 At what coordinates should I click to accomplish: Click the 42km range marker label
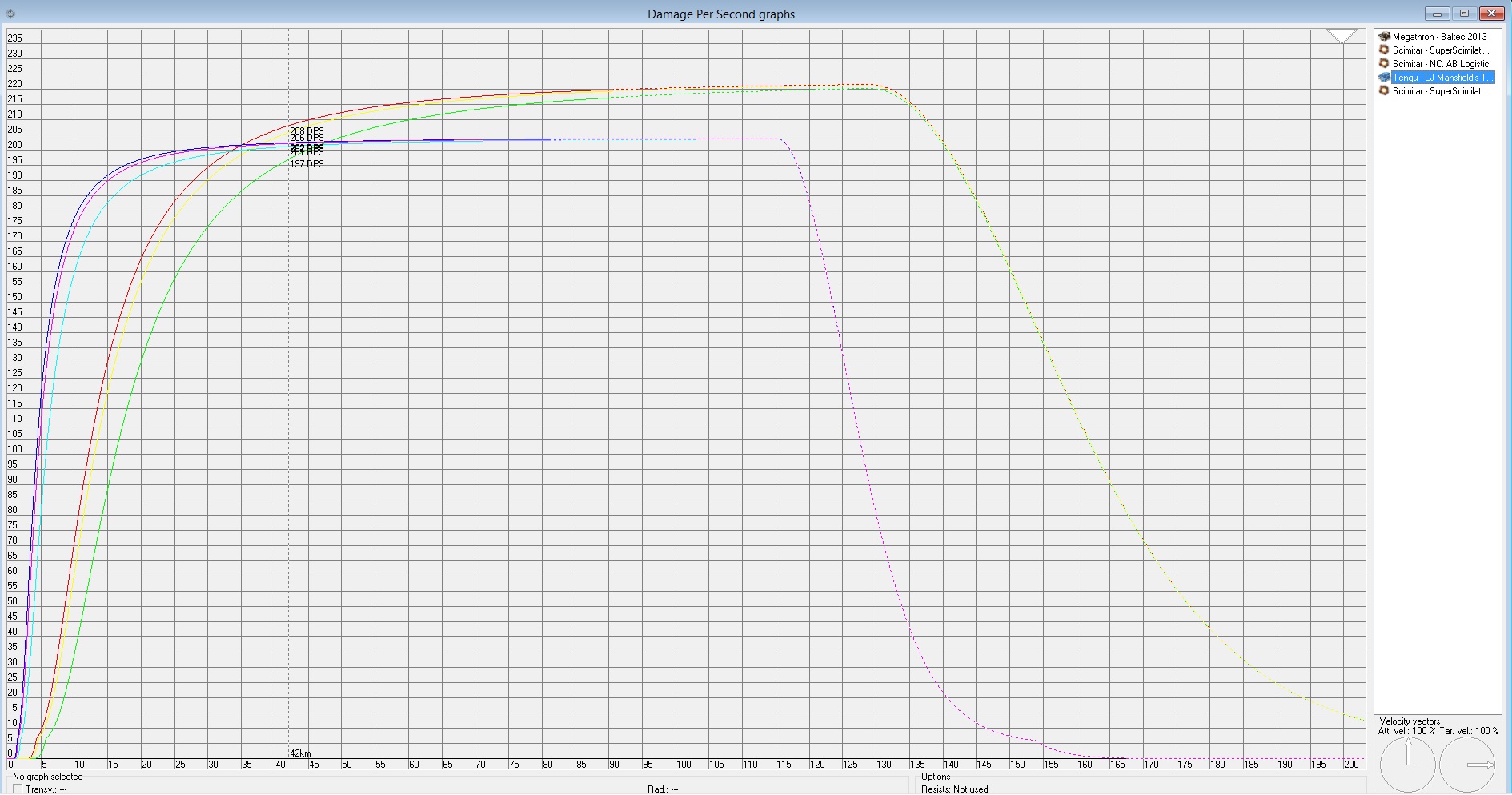[300, 753]
